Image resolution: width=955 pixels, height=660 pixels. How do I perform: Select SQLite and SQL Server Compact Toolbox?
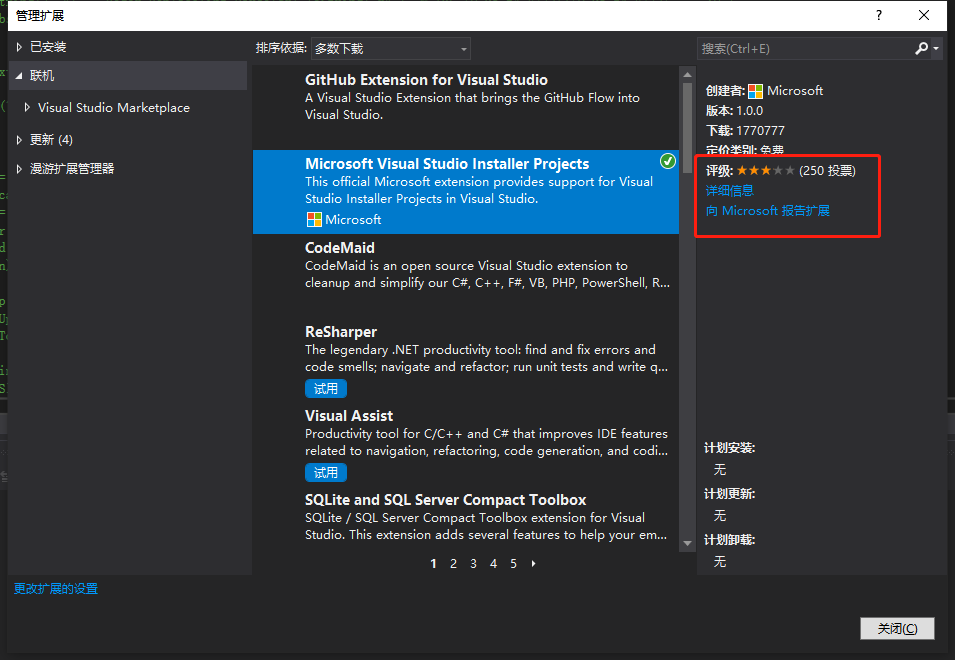[466, 519]
